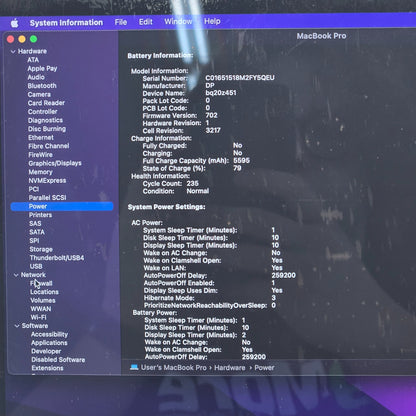Screen dimensions: 416x416
Task: Open the Apple menu icon
Action: (x=14, y=23)
